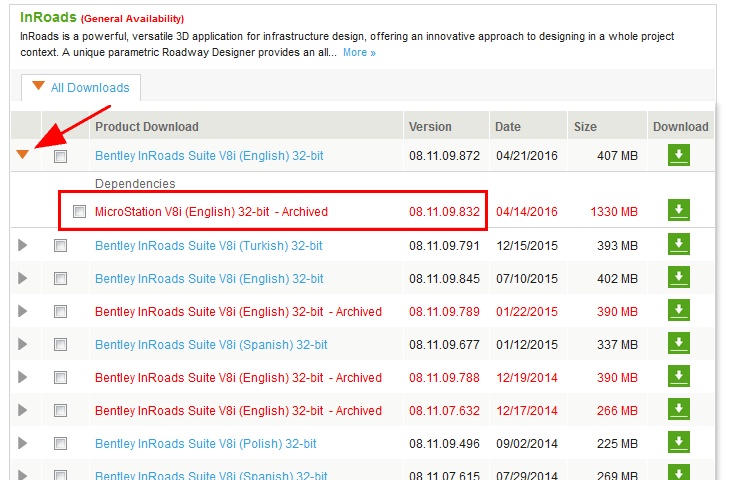Download archived InRoads Suite version 08.11.09.788
The width and height of the screenshot is (747, 480).
(x=678, y=376)
